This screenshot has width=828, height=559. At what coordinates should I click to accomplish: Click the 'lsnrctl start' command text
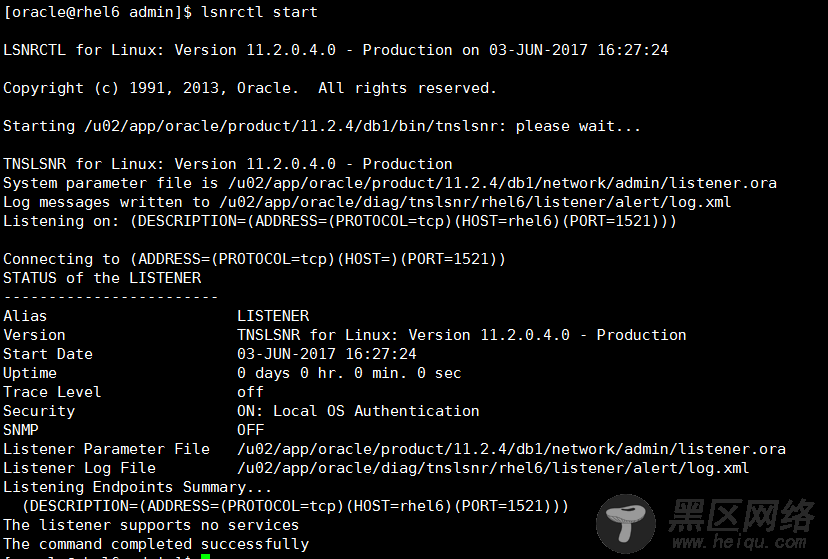[259, 12]
